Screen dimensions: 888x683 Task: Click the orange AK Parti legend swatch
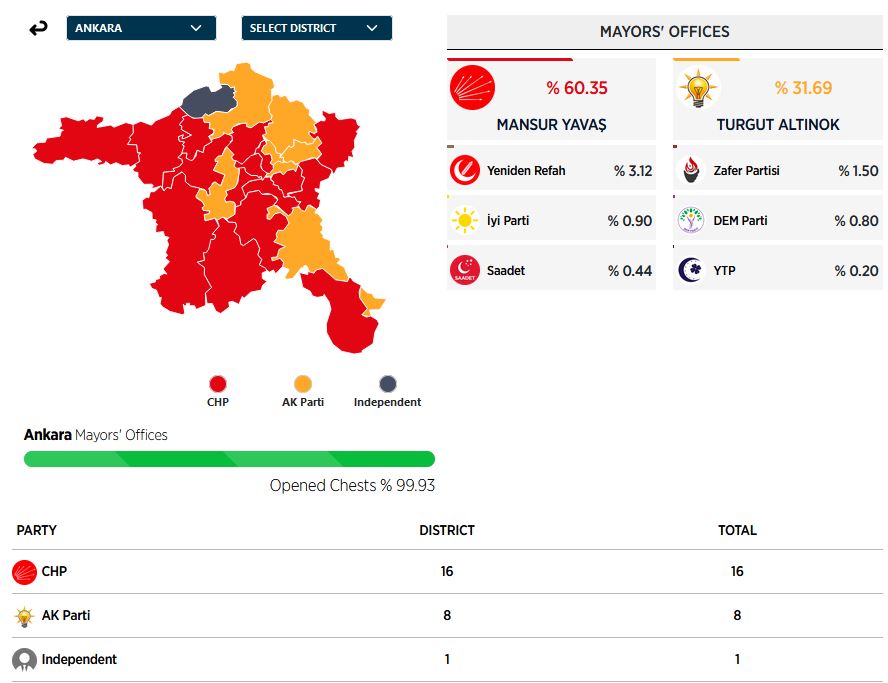pos(302,384)
